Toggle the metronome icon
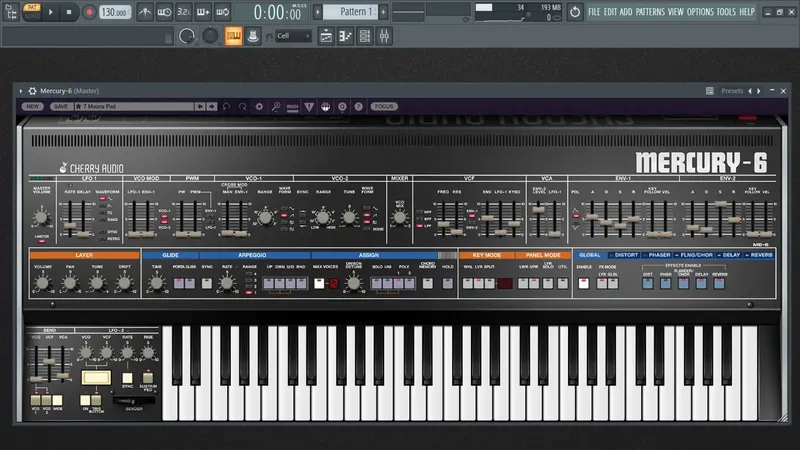Image resolution: width=800 pixels, height=450 pixels. pyautogui.click(x=145, y=12)
